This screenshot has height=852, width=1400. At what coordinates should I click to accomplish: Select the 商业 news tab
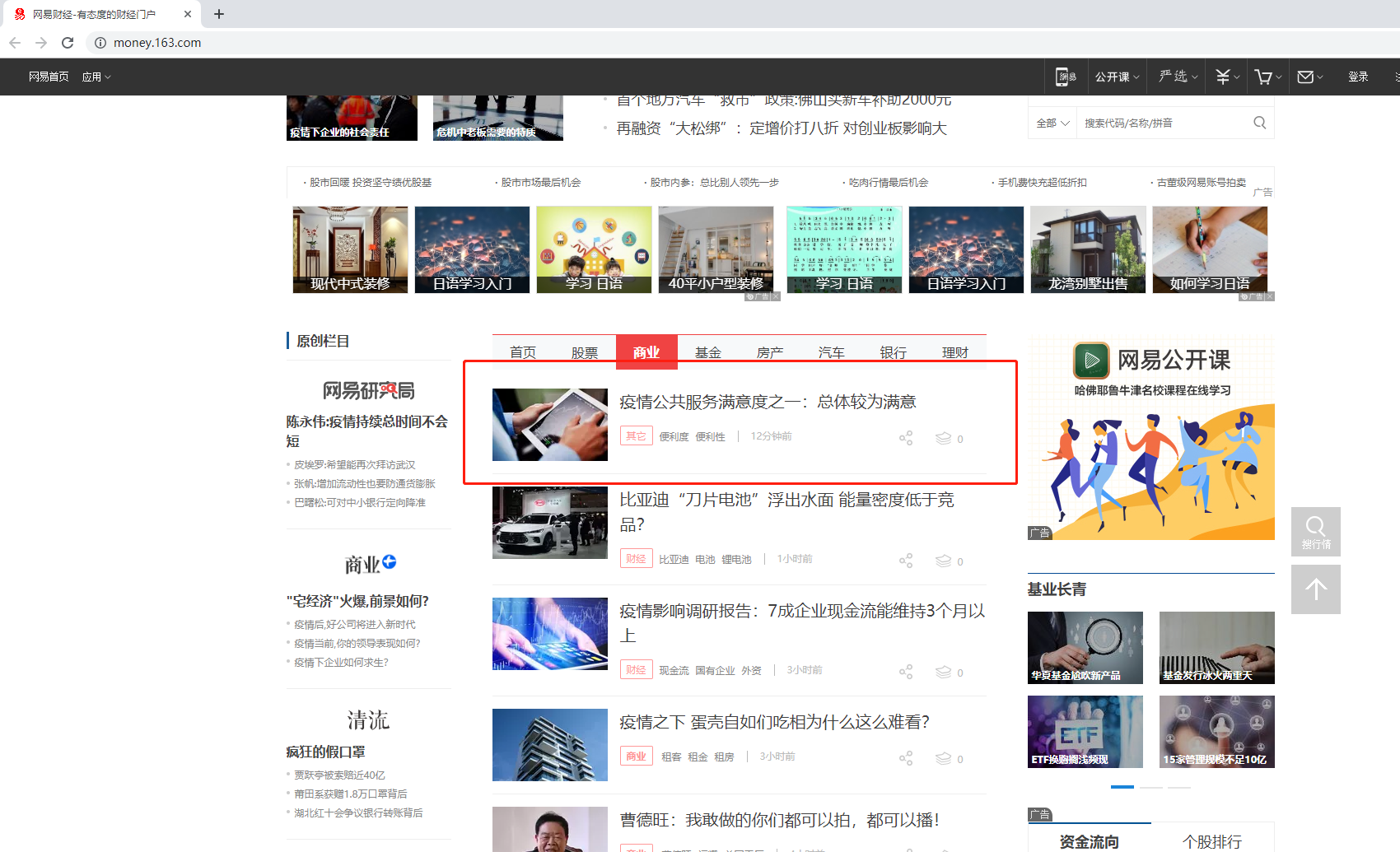646,352
